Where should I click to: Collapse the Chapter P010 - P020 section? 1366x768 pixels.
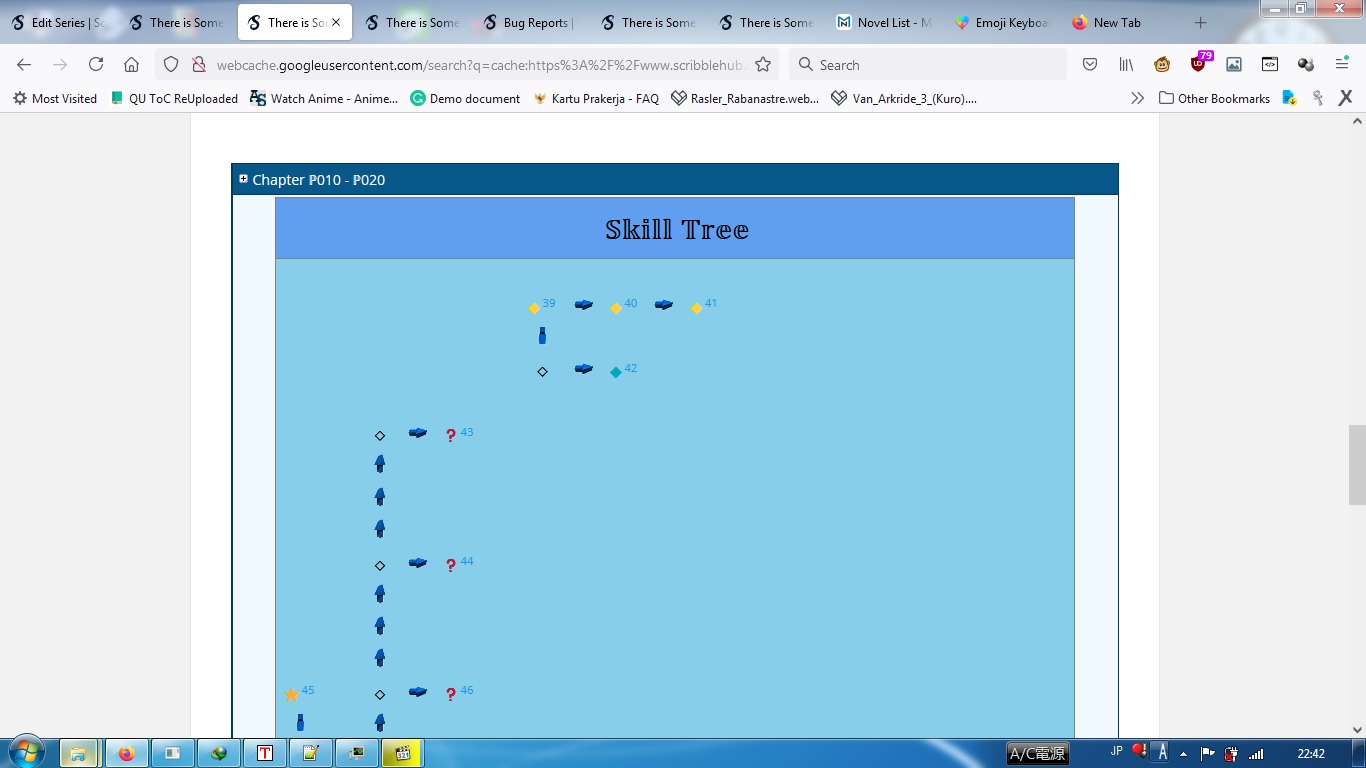tap(243, 180)
